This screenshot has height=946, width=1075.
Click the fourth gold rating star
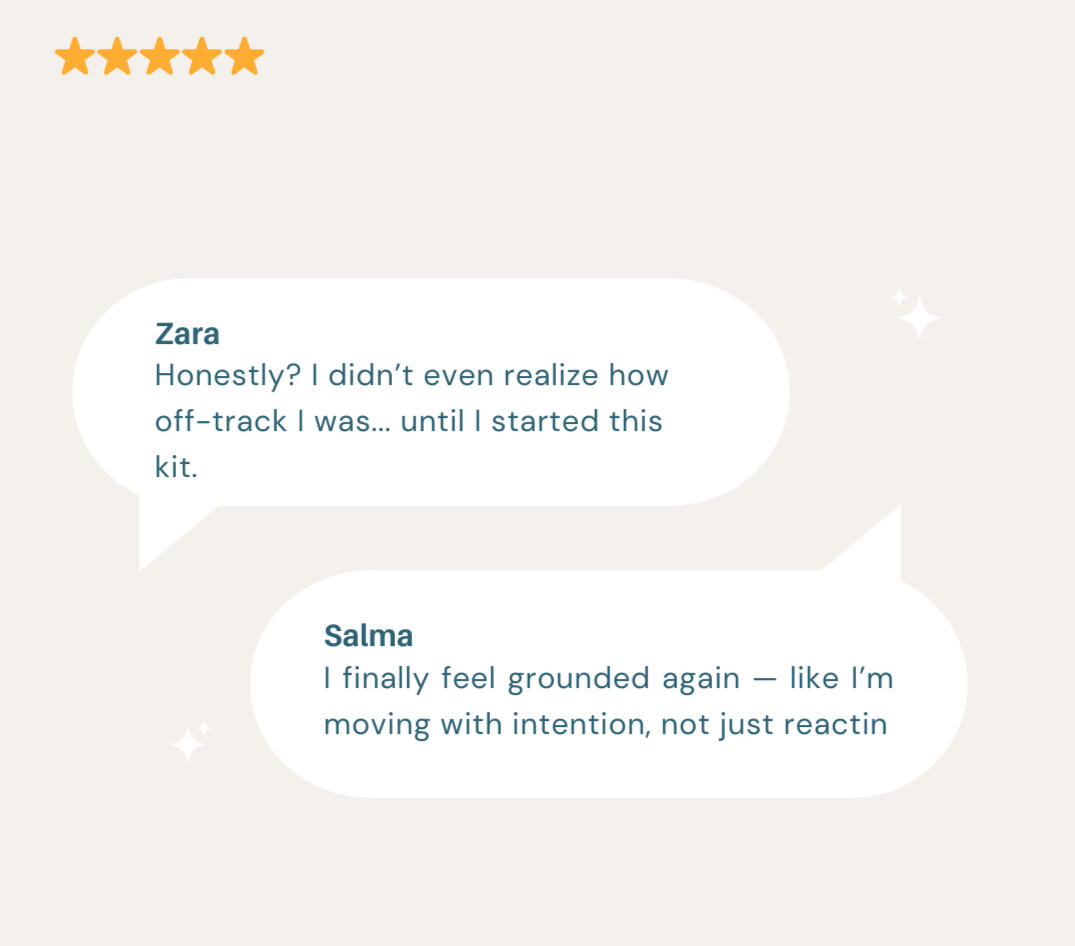tap(201, 57)
